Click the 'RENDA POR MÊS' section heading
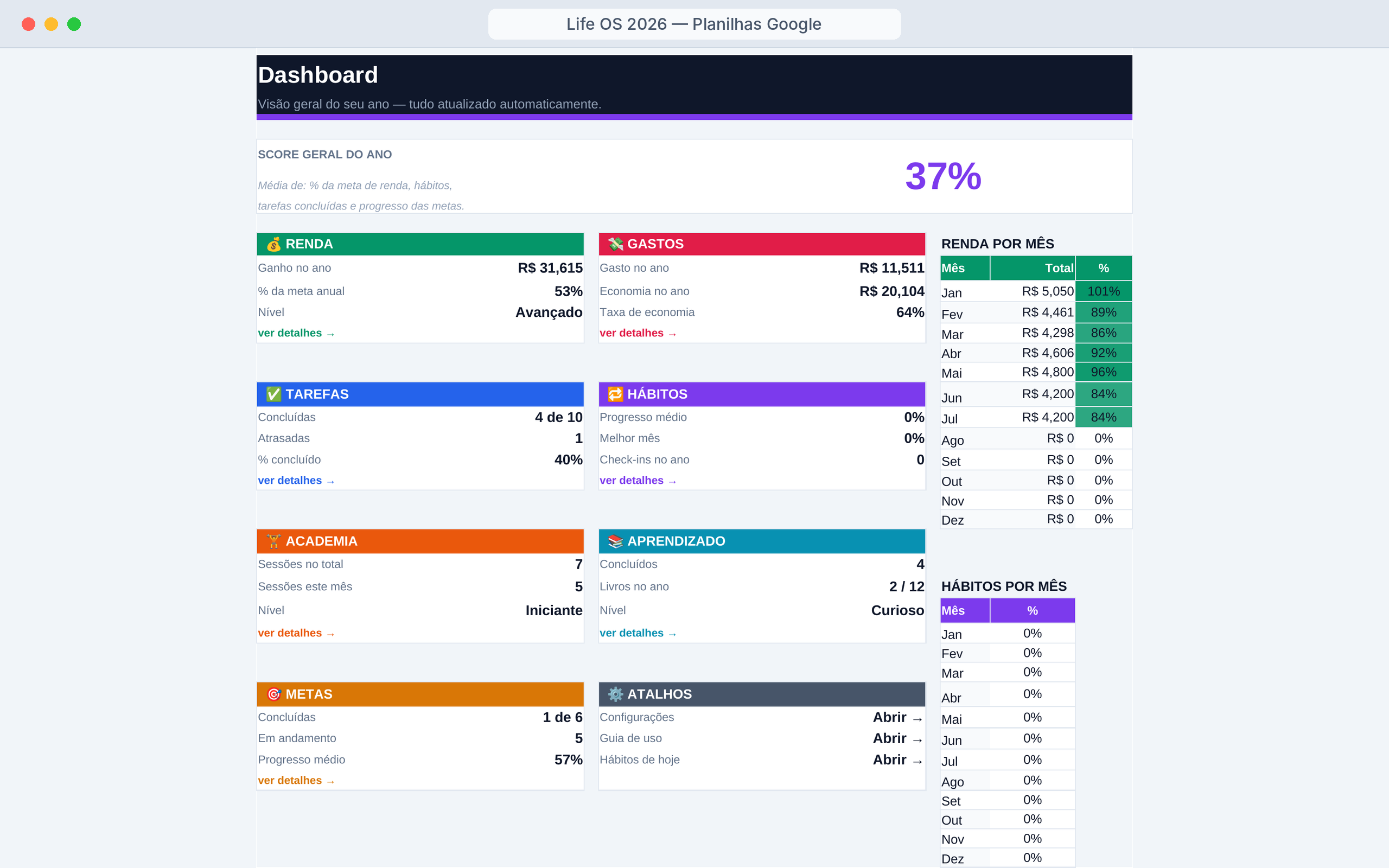The image size is (1389, 868). click(998, 244)
